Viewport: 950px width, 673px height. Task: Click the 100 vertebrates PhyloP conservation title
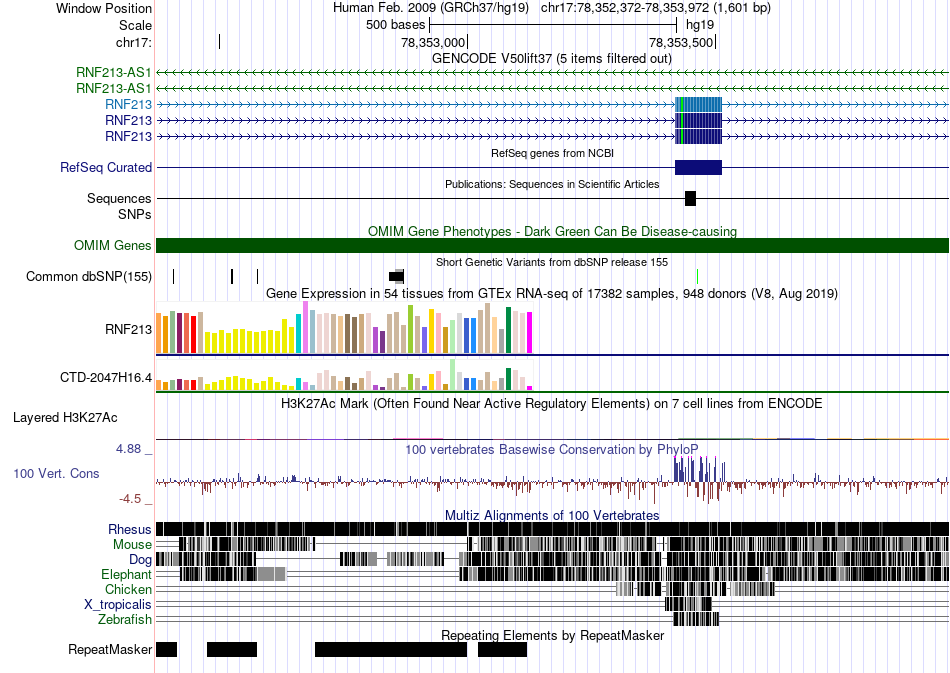pos(552,449)
